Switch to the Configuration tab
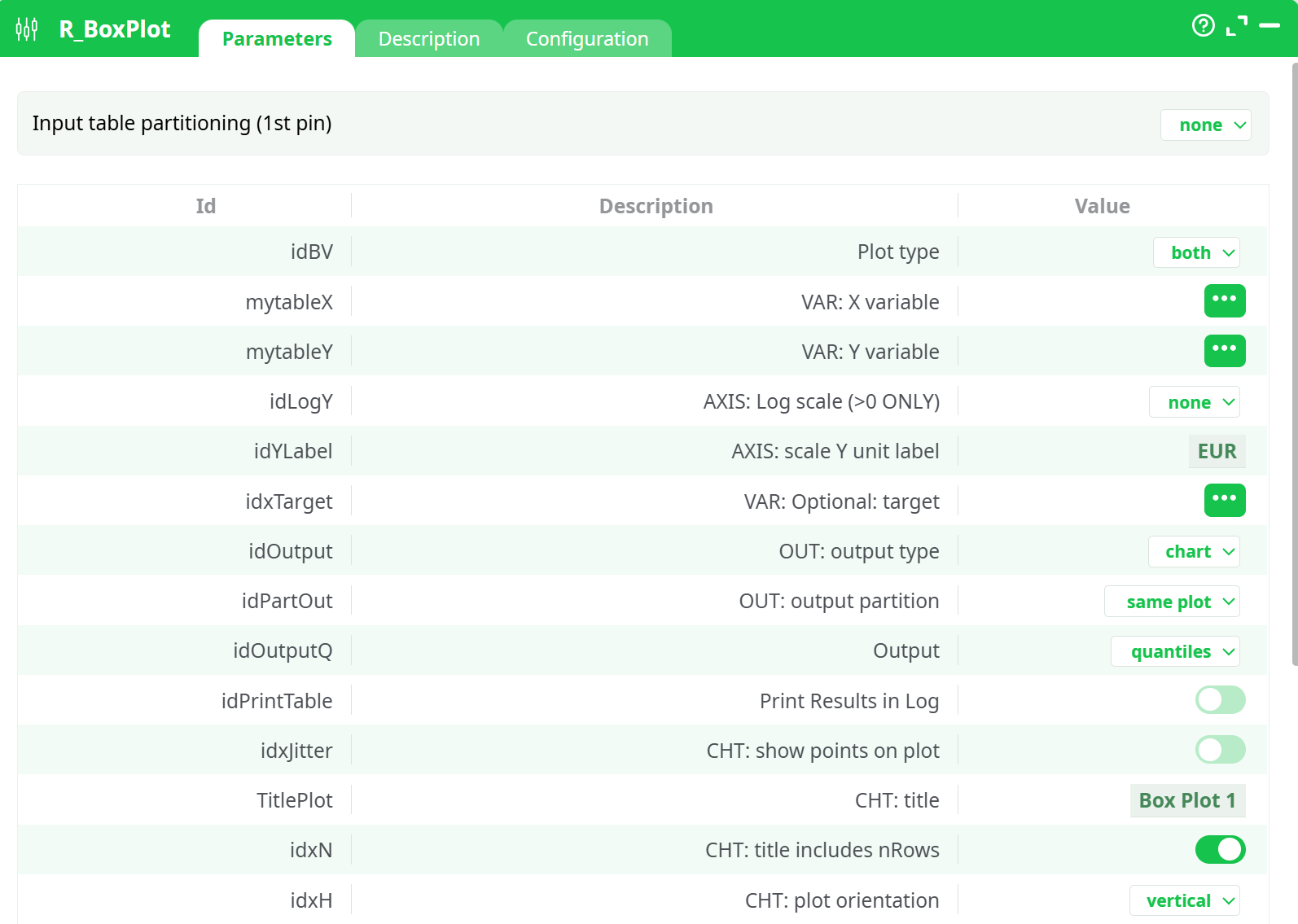The image size is (1298, 924). click(587, 39)
